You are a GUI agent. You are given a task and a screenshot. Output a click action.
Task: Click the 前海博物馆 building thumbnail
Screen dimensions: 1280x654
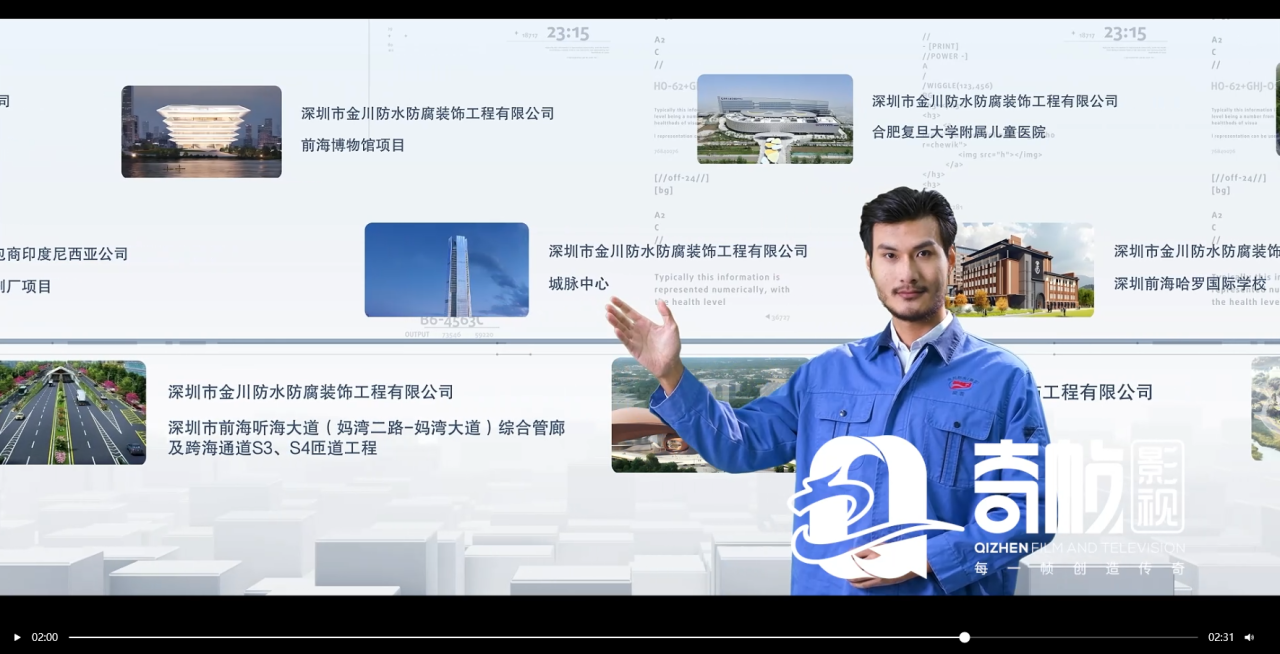pos(201,132)
